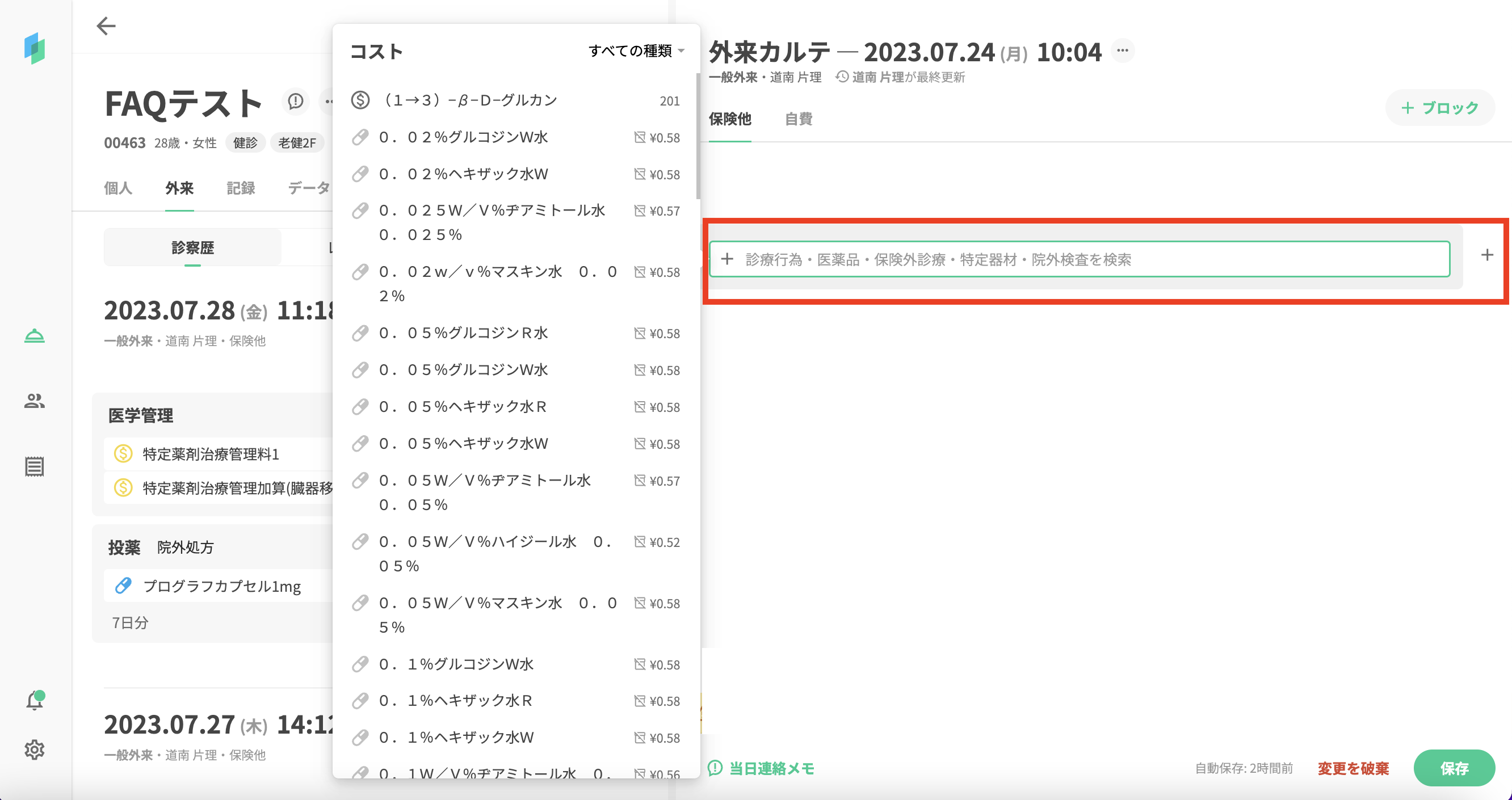
Task: Click the 保存 button
Action: 1454,768
